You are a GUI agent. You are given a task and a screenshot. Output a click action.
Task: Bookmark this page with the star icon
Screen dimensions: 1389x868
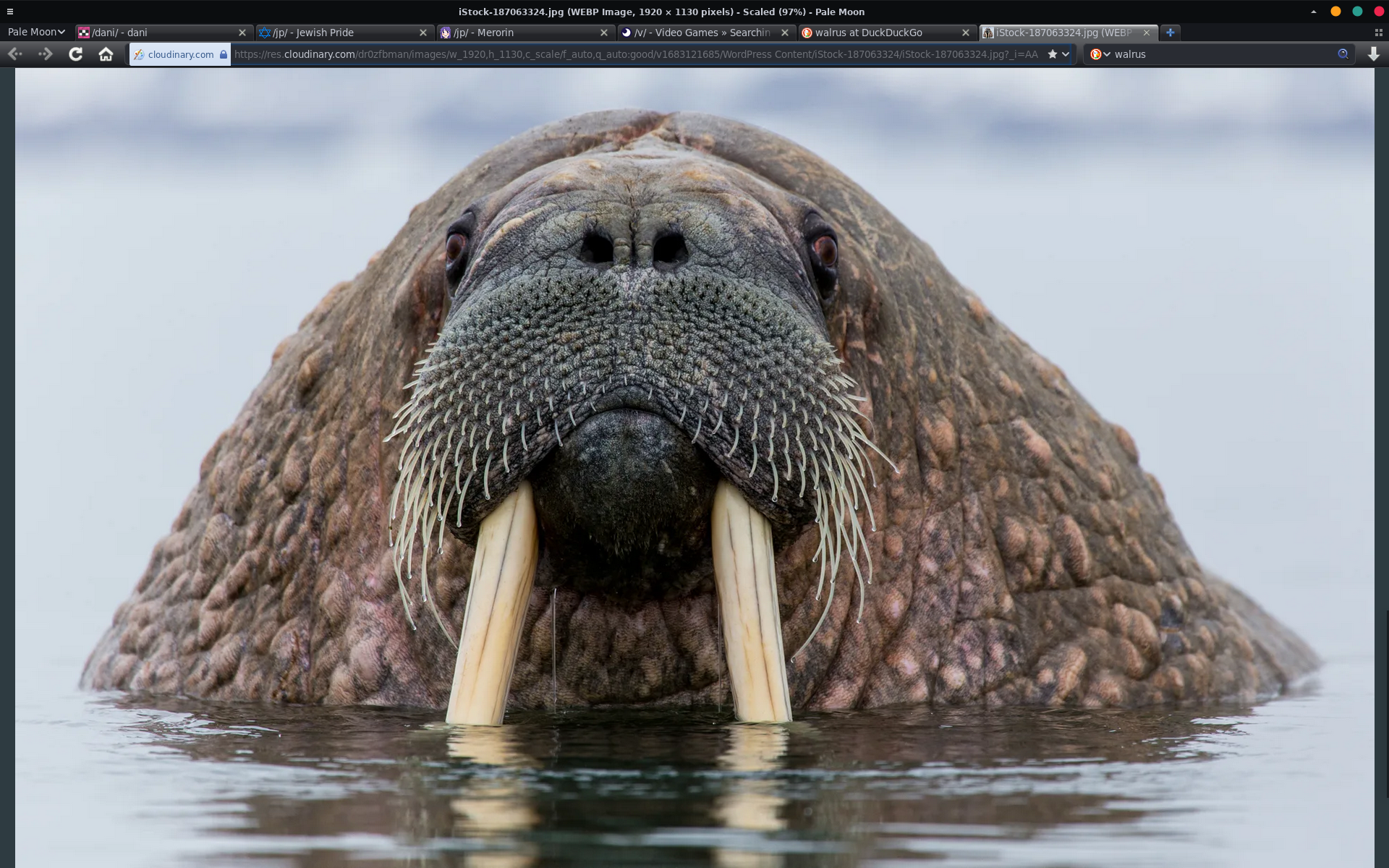(1053, 54)
